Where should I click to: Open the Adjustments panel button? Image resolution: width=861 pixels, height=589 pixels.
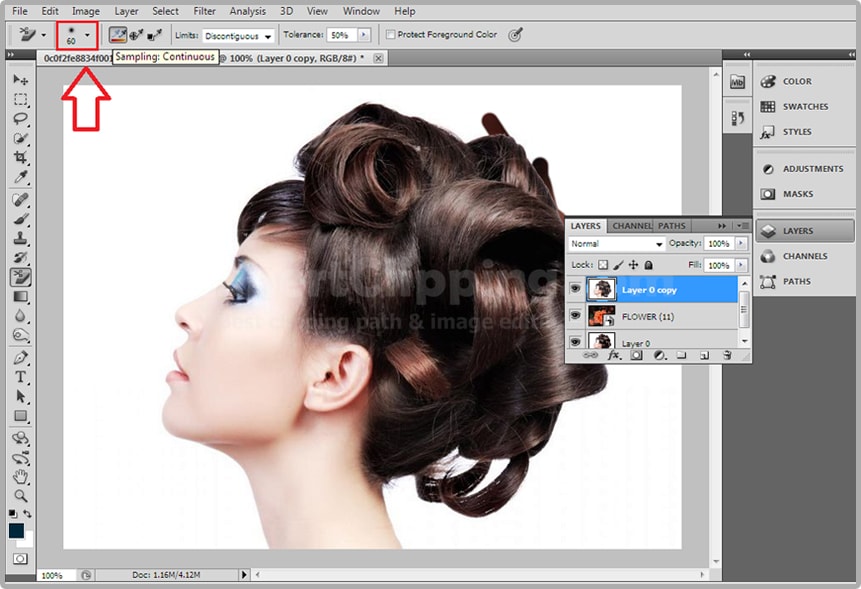tap(803, 169)
